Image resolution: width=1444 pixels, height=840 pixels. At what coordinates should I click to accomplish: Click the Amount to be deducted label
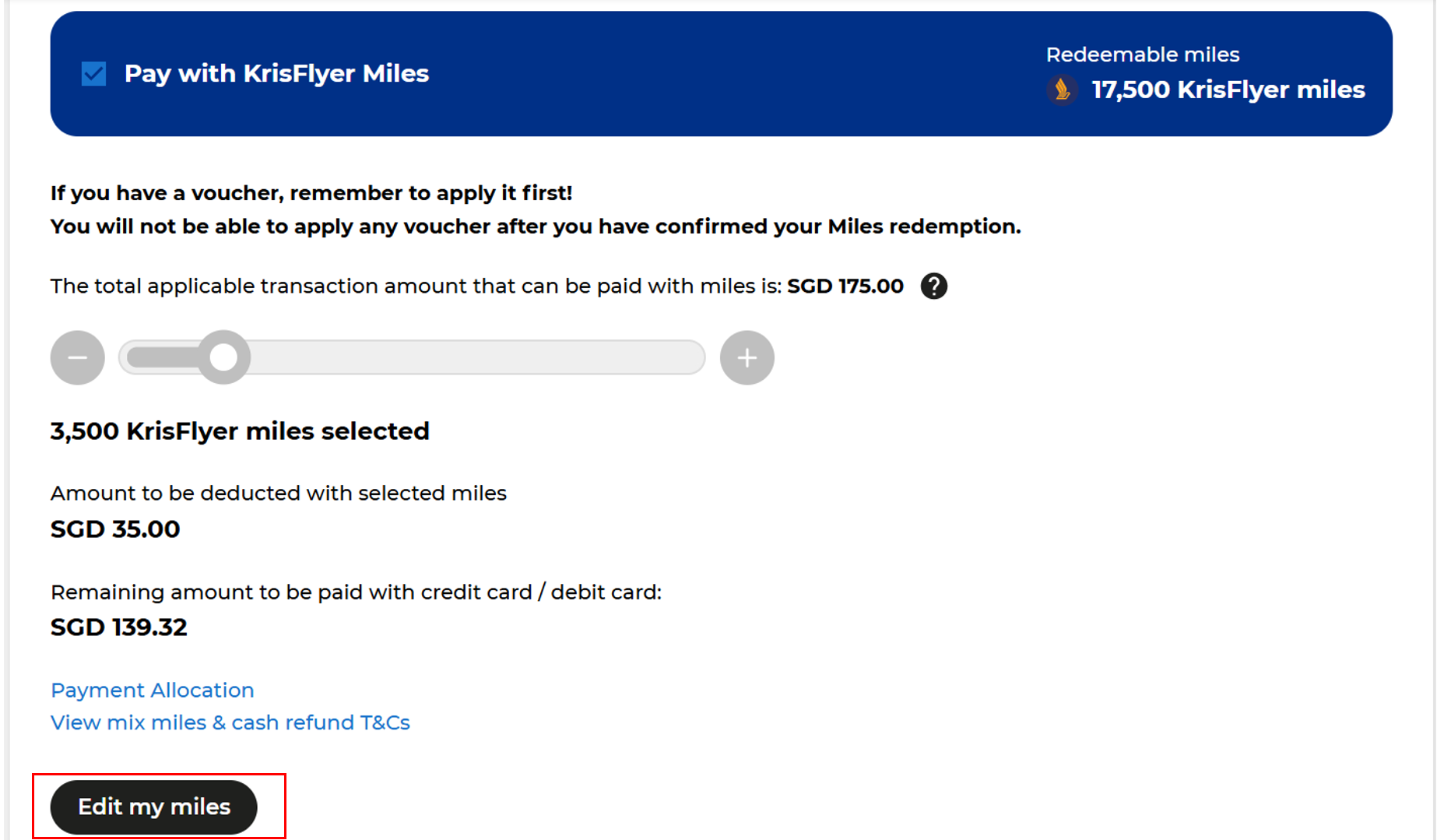(x=279, y=494)
